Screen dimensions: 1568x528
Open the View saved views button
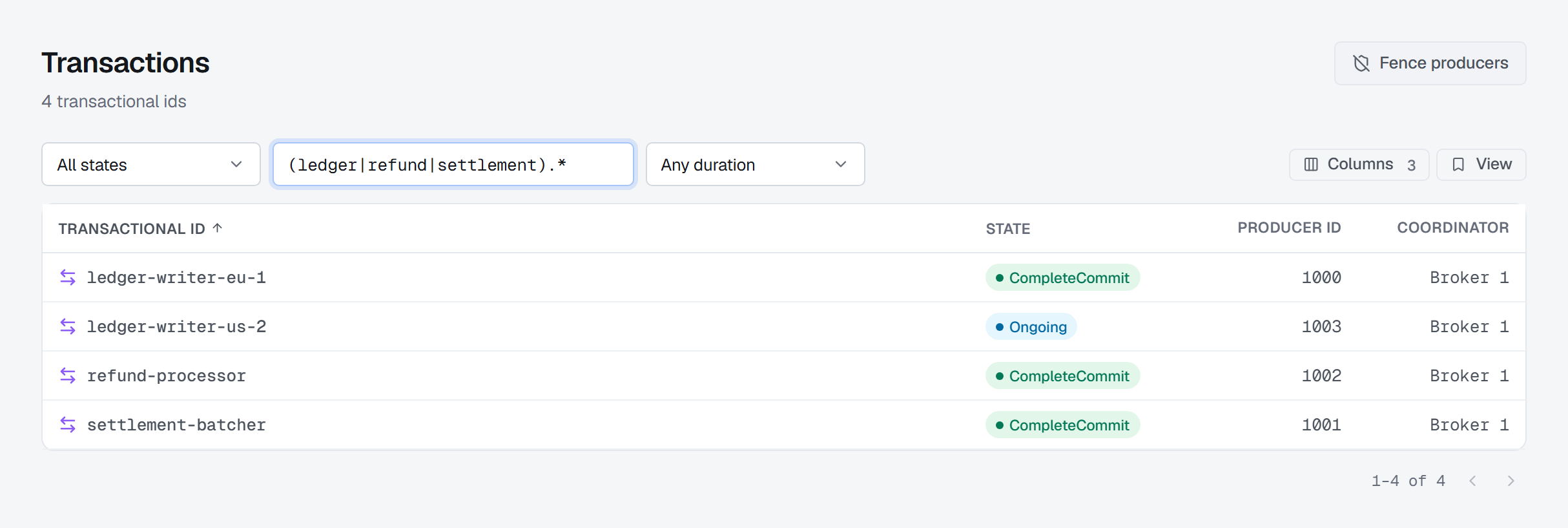point(1481,165)
